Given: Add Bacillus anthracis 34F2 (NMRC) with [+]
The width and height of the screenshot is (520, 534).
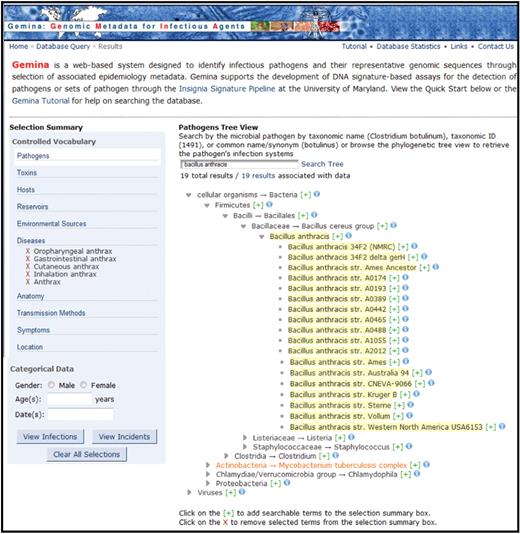Looking at the screenshot, I should (x=403, y=247).
